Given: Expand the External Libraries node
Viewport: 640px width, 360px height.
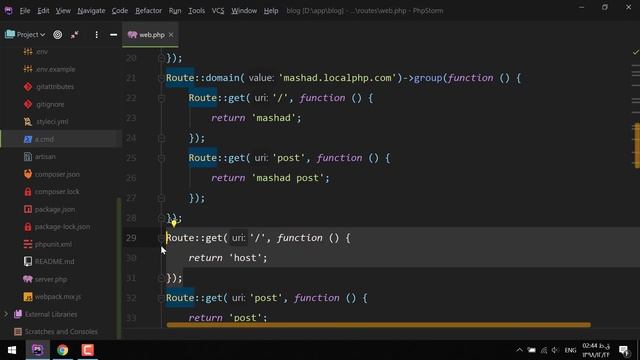Looking at the screenshot, I should (6, 314).
